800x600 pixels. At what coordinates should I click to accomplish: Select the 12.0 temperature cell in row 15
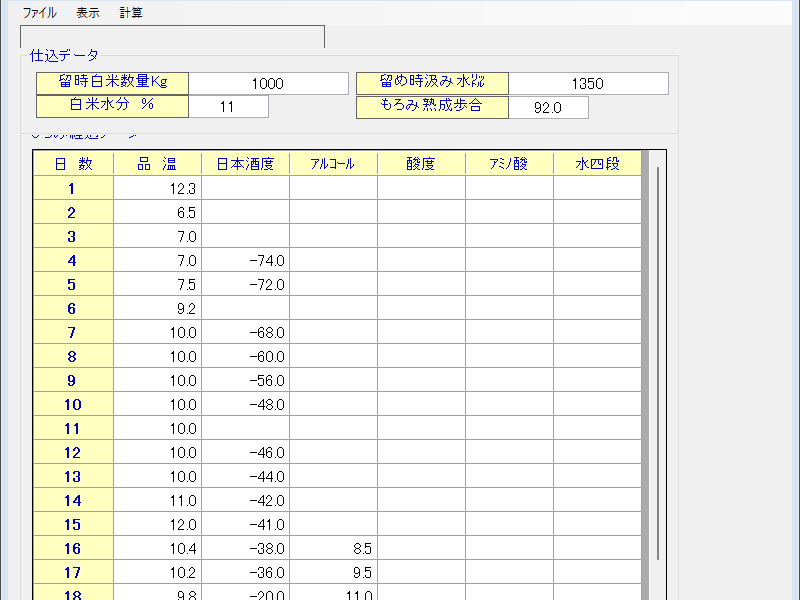(x=158, y=524)
